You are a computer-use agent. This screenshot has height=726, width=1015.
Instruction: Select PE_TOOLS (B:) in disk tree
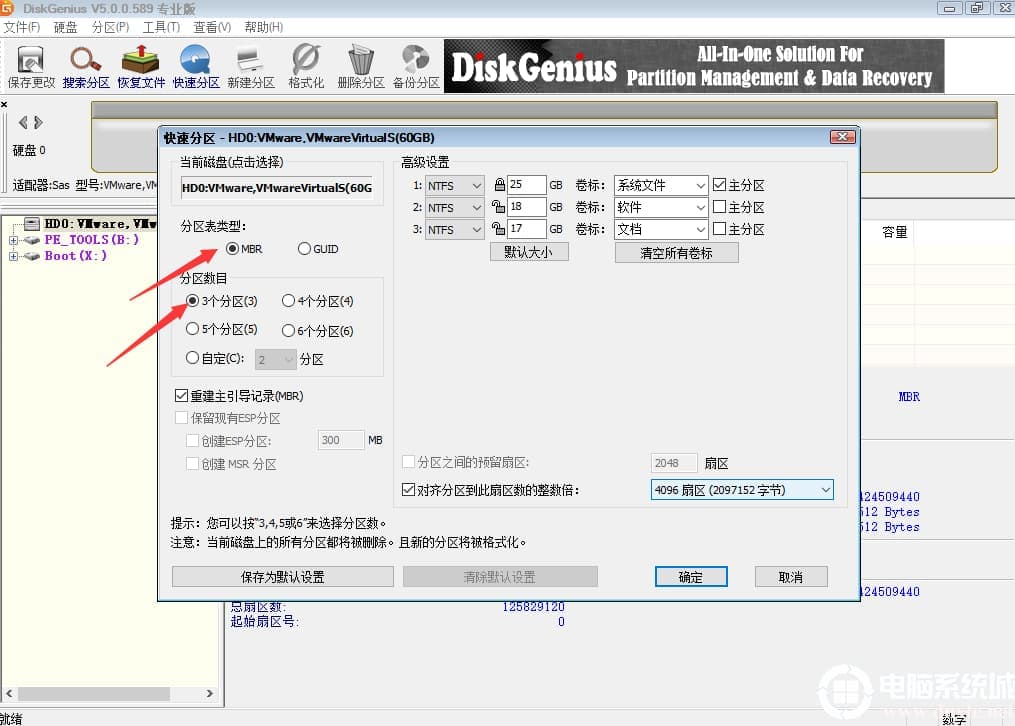(x=91, y=240)
